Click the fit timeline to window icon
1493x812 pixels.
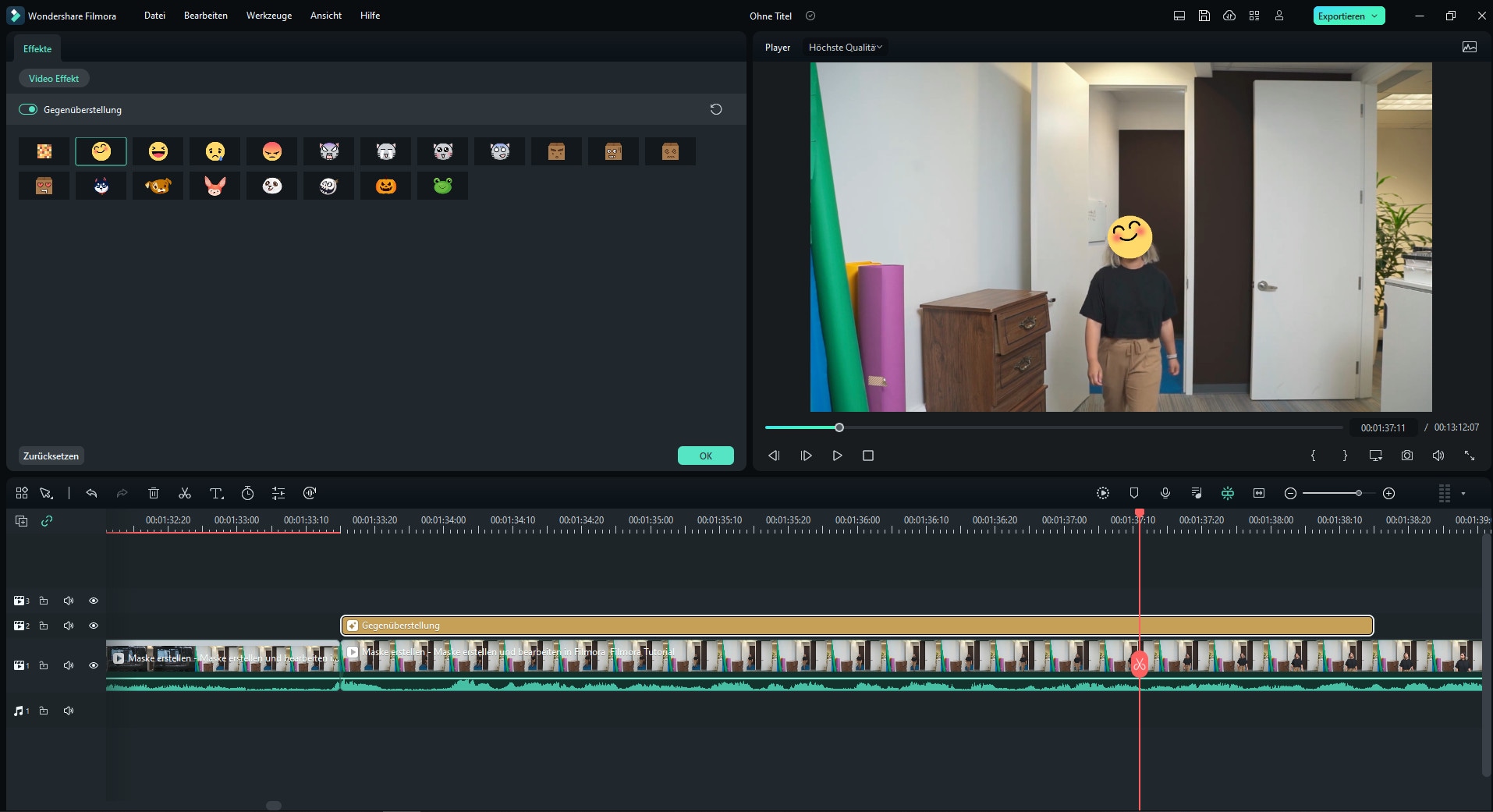click(x=1259, y=493)
